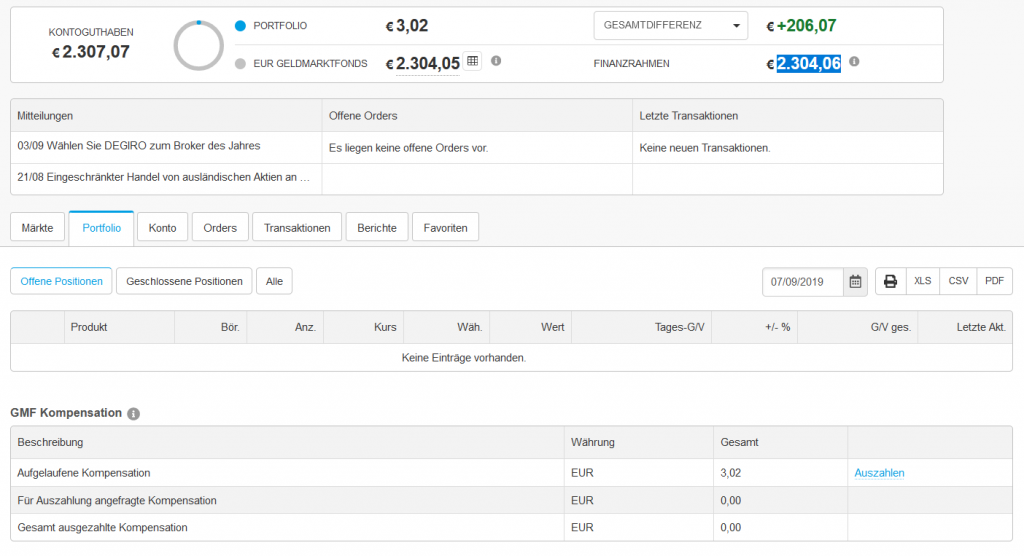Open the Transaktionen tab
The image size is (1024, 556).
pyautogui.click(x=297, y=228)
